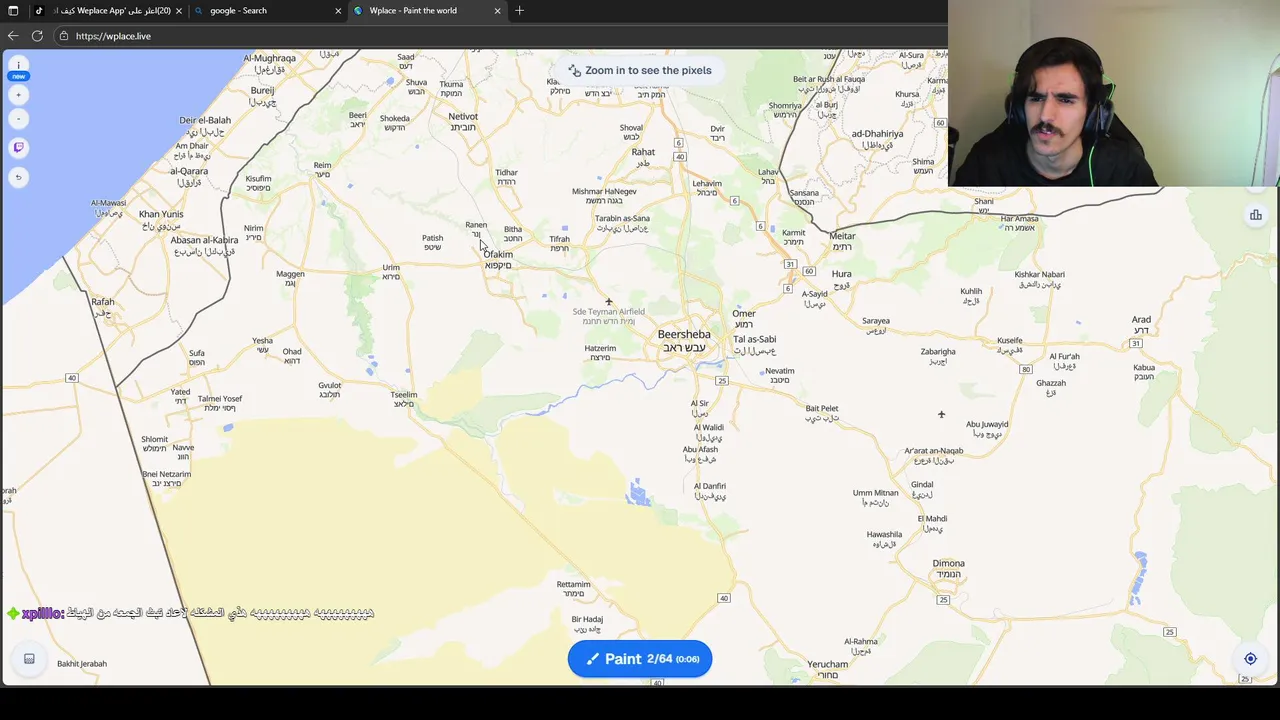Screen dimensions: 1280x720
Task: Click the Beersheba city label
Action: tap(684, 340)
